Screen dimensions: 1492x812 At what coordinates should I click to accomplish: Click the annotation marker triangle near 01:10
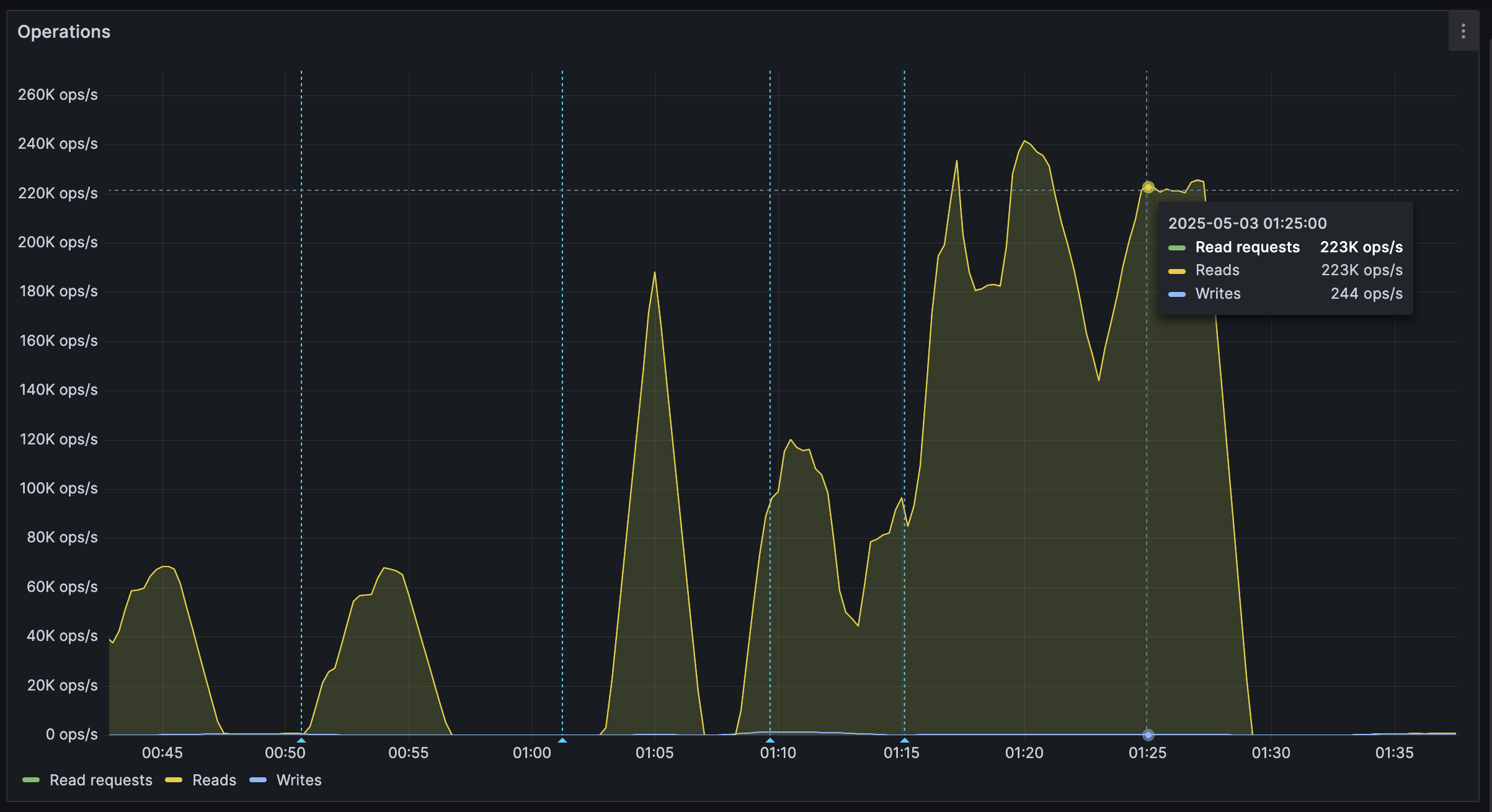(x=770, y=739)
